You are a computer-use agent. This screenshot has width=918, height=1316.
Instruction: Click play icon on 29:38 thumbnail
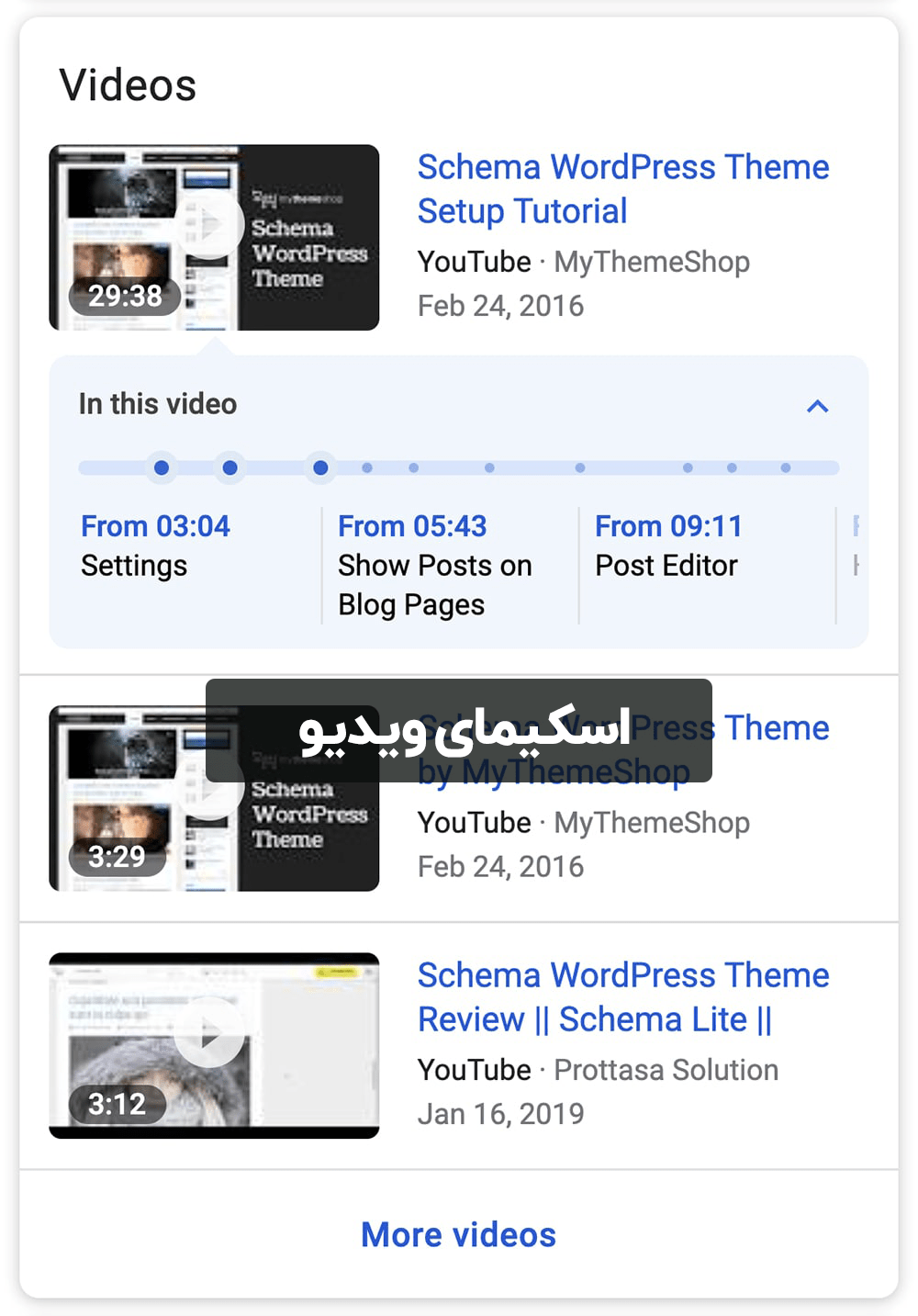211,223
